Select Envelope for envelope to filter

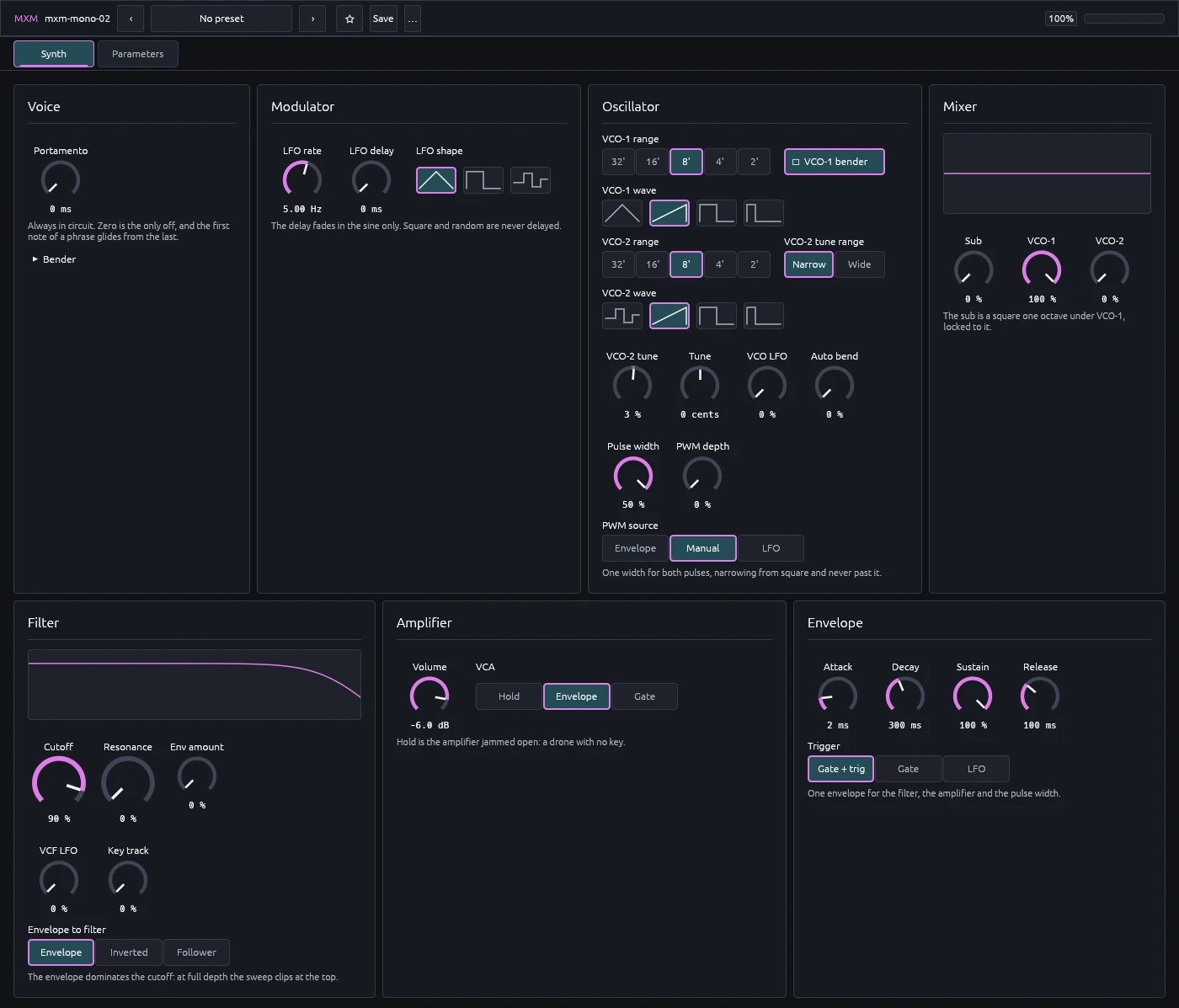[x=61, y=952]
